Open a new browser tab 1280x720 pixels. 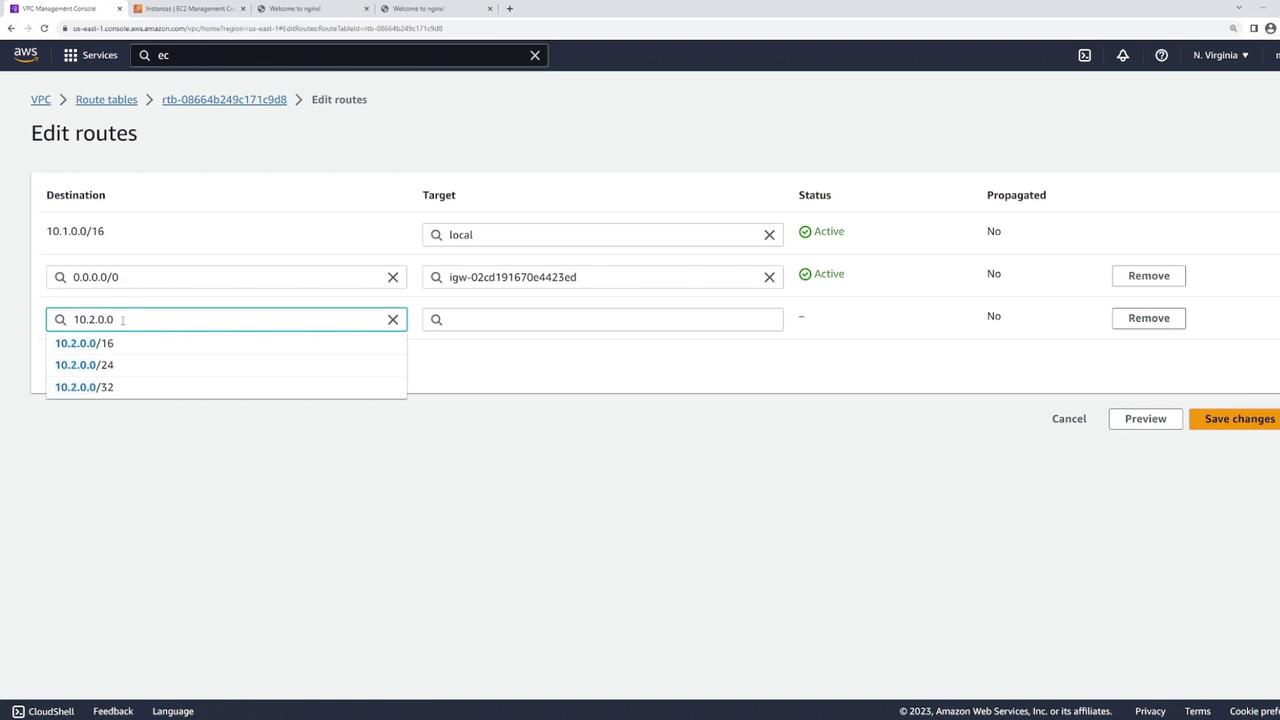[509, 9]
